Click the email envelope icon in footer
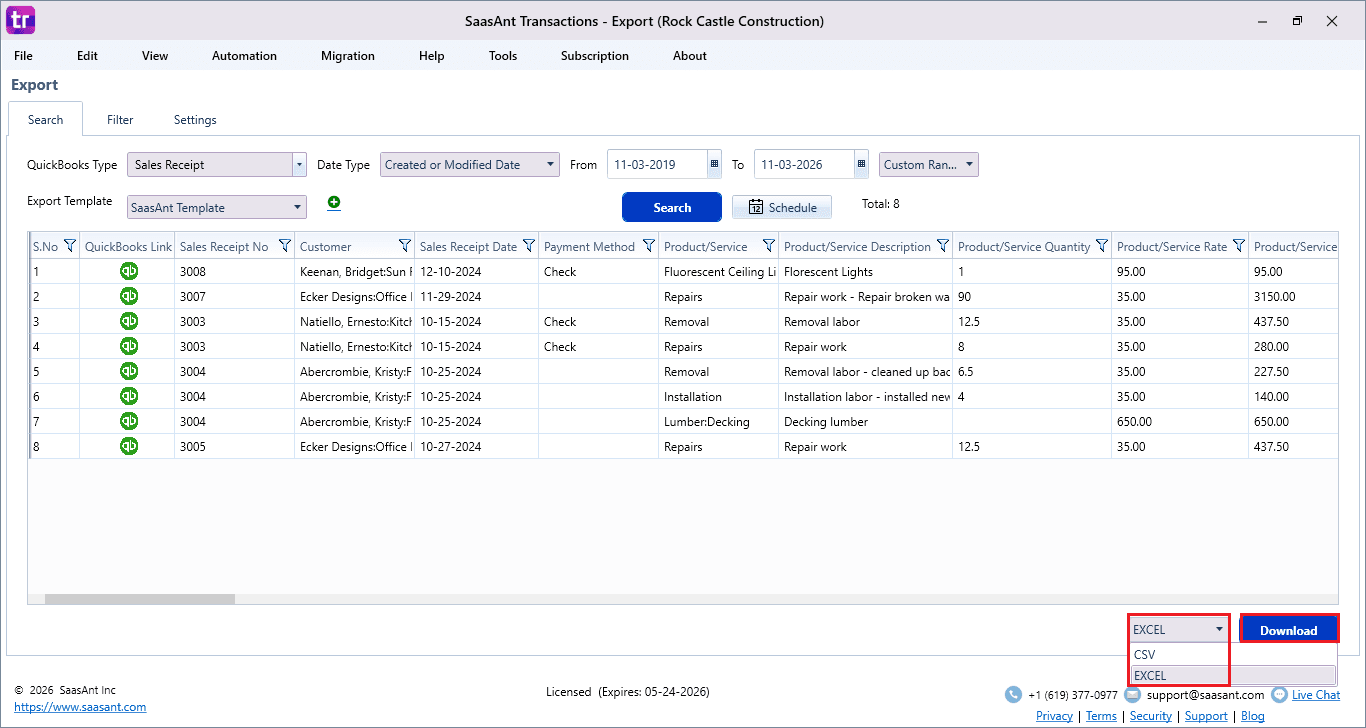Screen dimensions: 1366x728 pos(1133,695)
